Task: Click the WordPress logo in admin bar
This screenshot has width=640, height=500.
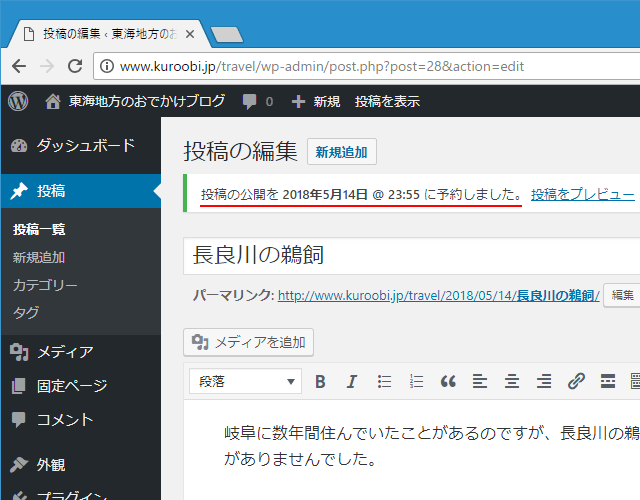Action: 18,101
